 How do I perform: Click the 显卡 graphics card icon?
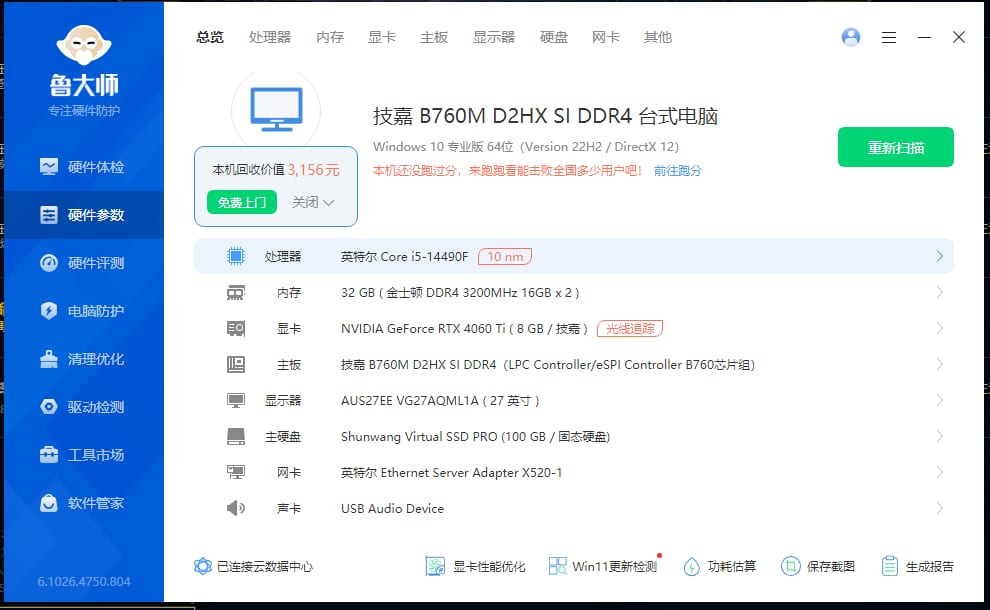pos(236,328)
